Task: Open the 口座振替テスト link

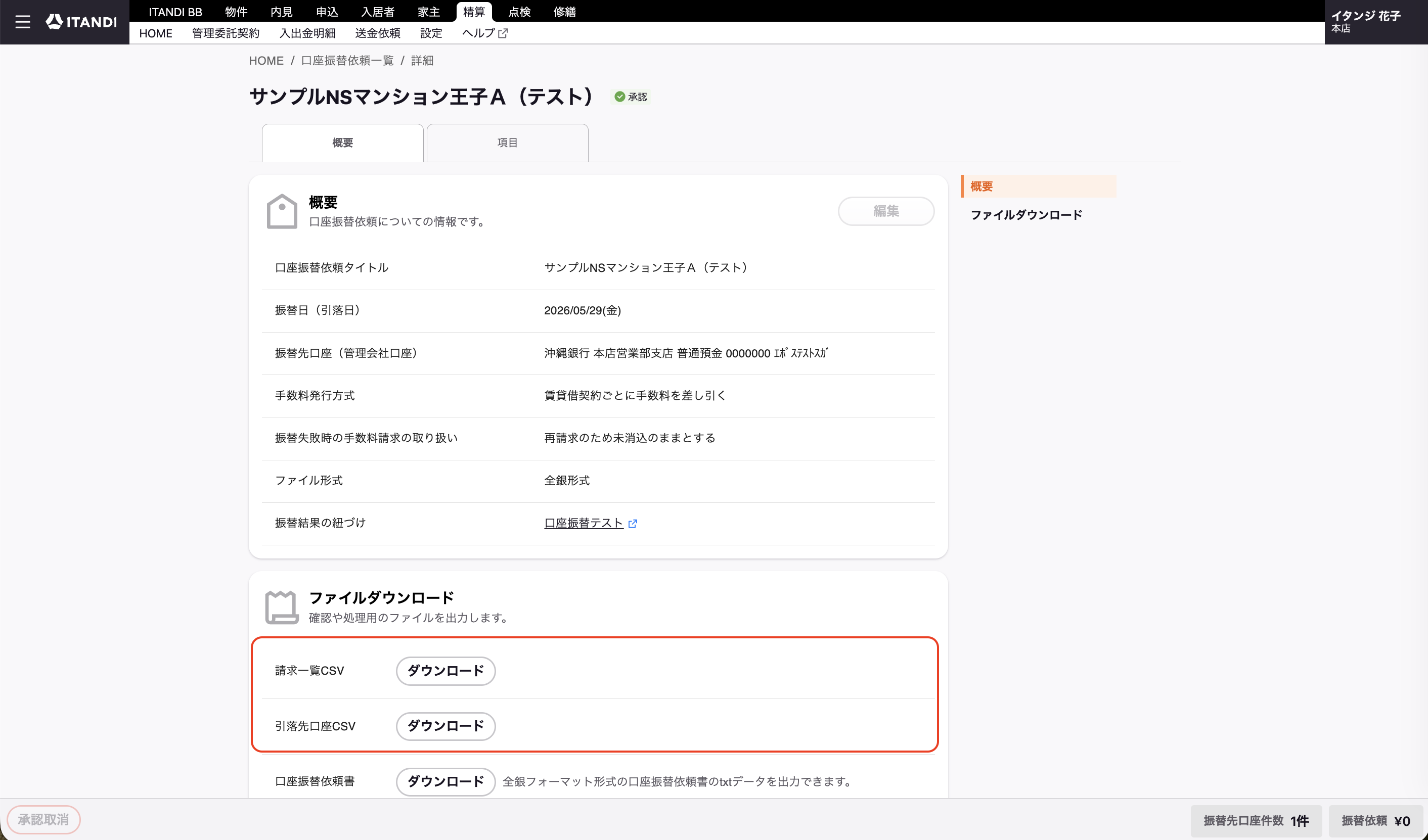Action: click(x=584, y=524)
